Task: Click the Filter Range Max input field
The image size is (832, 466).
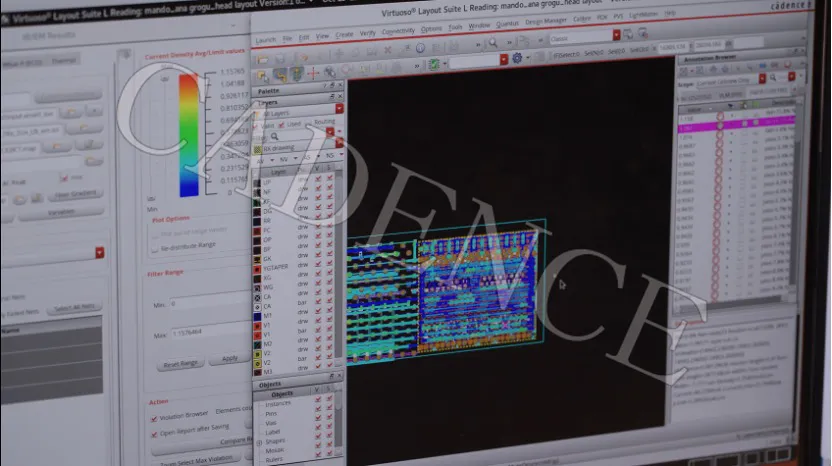Action: pos(210,331)
